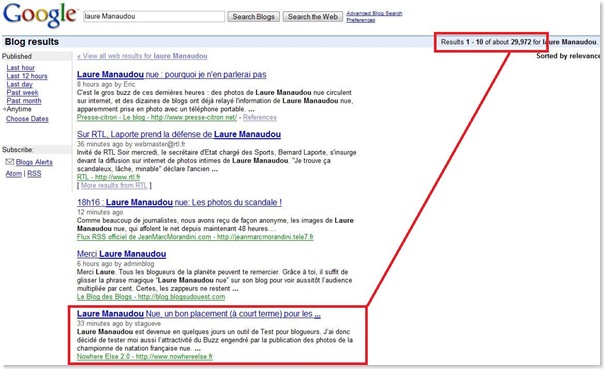604x369 pixels.
Task: Open the 'Merci Laure Manaudou' result
Action: pos(121,254)
